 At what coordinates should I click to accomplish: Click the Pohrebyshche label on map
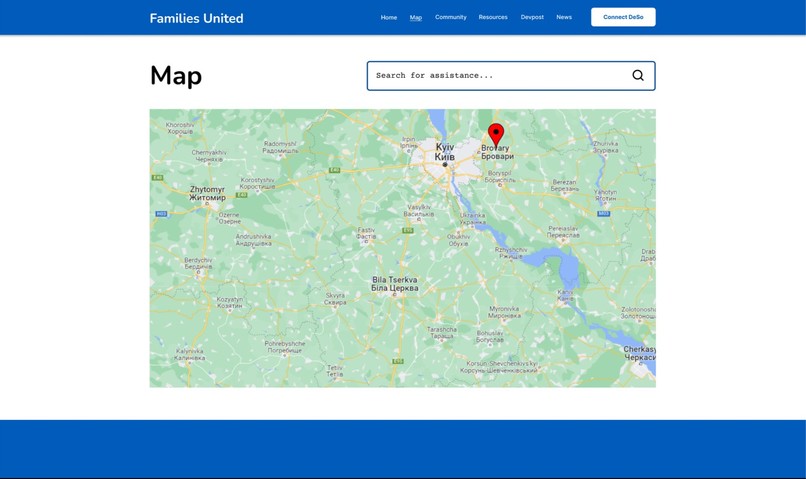pos(285,346)
